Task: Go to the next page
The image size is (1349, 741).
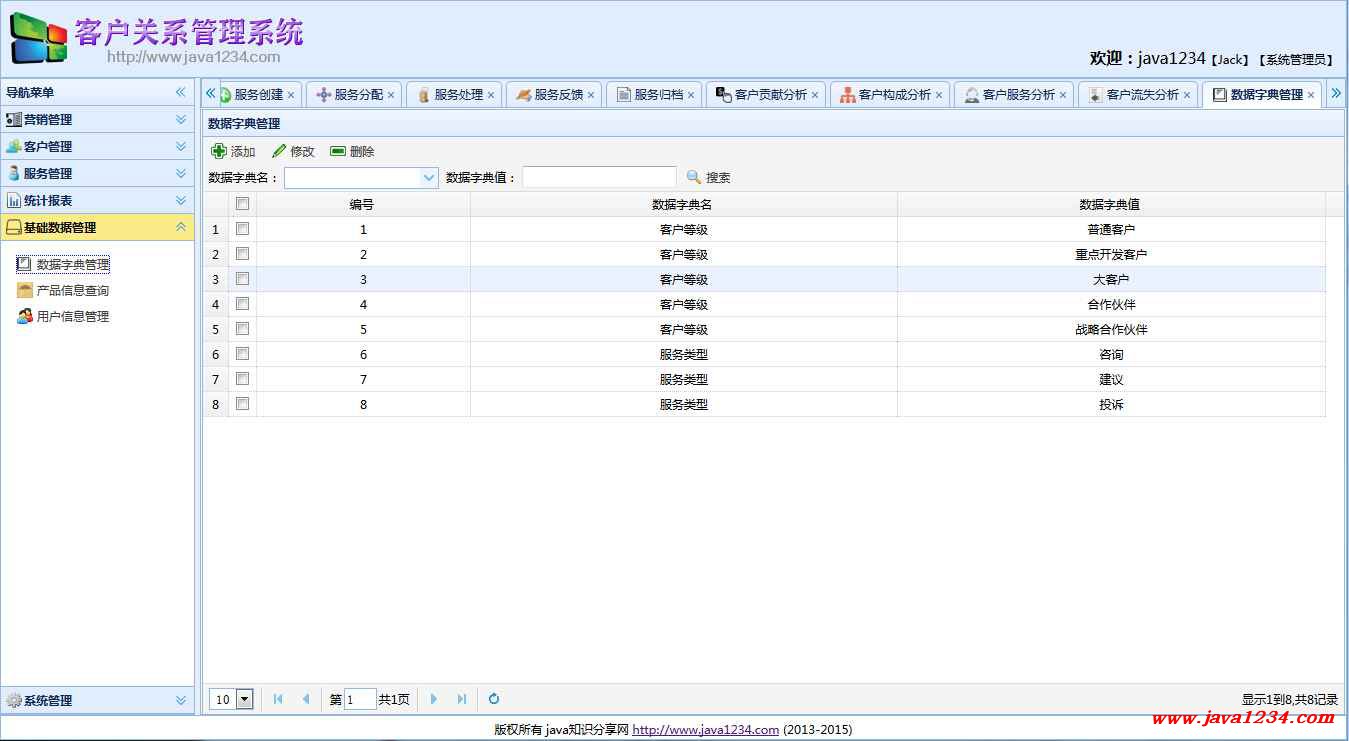Action: [433, 699]
